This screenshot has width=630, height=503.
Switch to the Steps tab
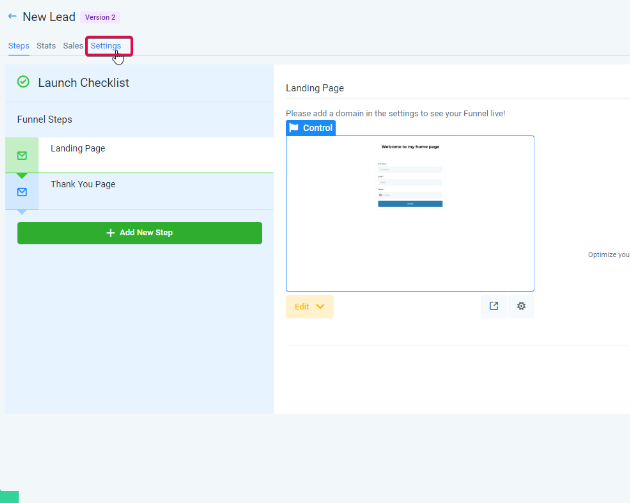coord(18,46)
